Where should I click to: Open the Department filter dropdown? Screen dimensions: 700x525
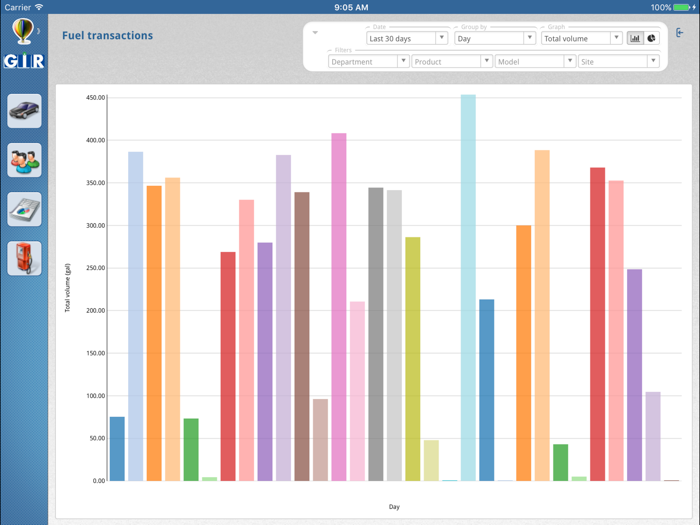[x=368, y=62]
